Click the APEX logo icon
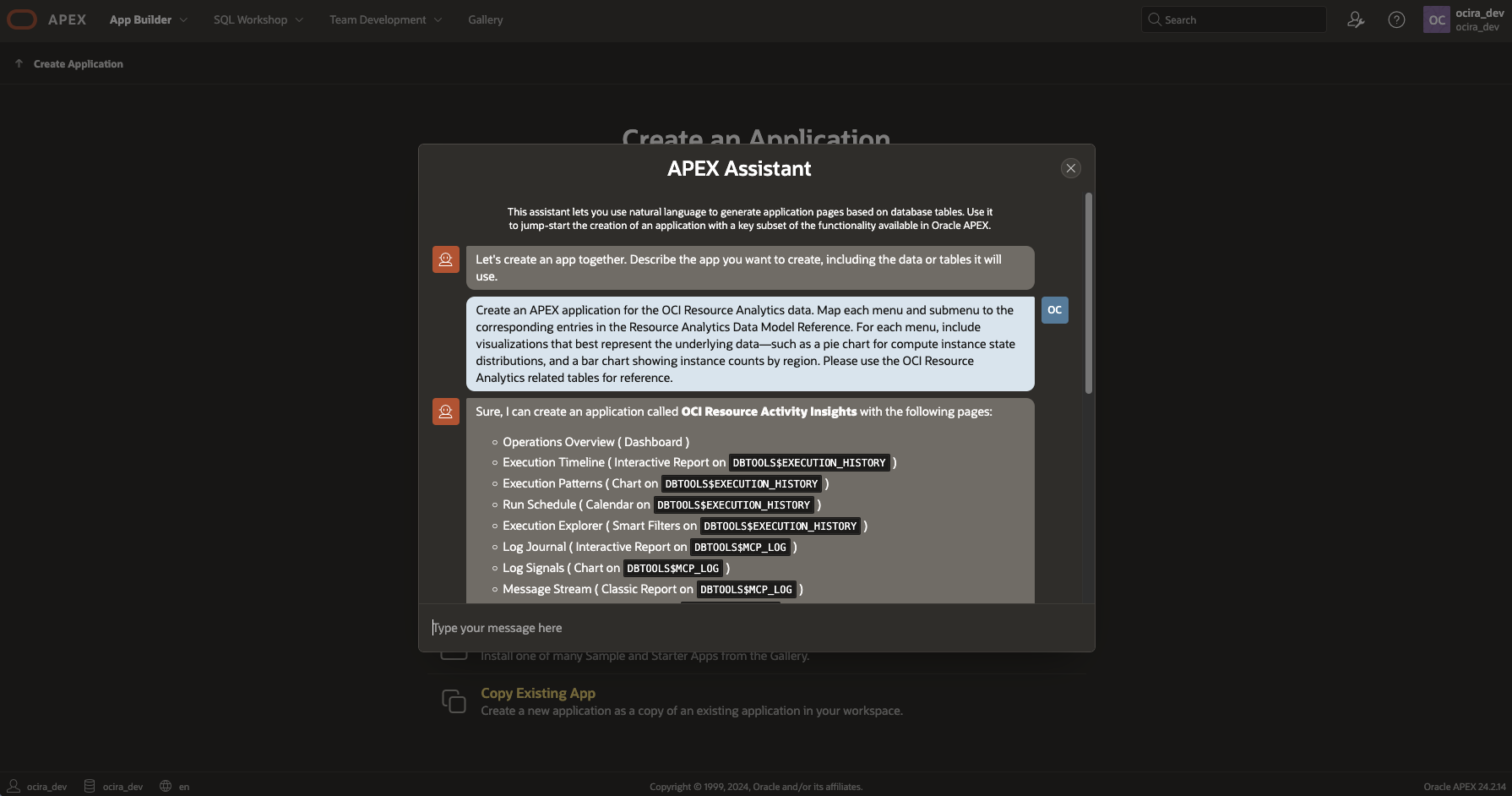This screenshot has width=1512, height=796. [22, 19]
